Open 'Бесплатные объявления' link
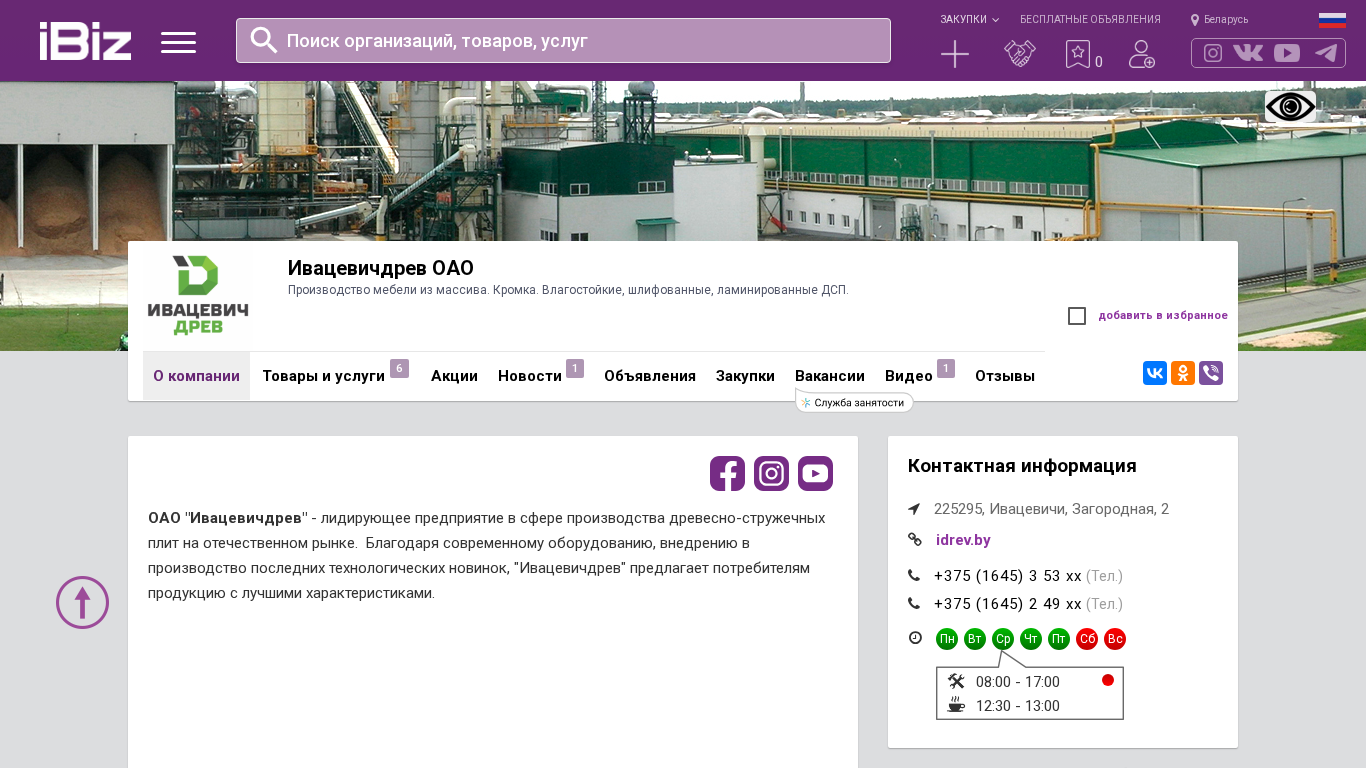The height and width of the screenshot is (768, 1366). [x=1090, y=19]
